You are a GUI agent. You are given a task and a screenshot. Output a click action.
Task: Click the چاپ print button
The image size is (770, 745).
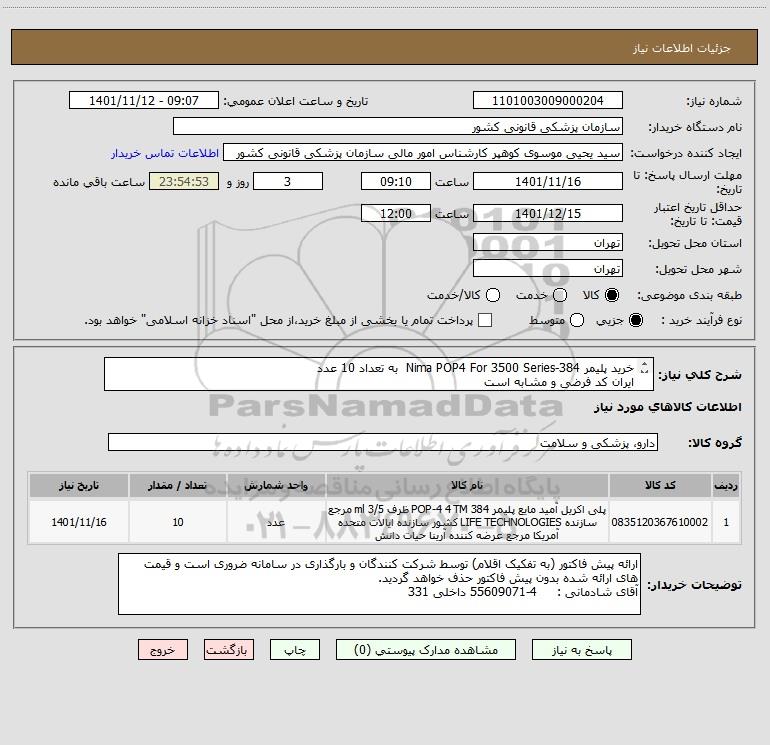click(295, 650)
